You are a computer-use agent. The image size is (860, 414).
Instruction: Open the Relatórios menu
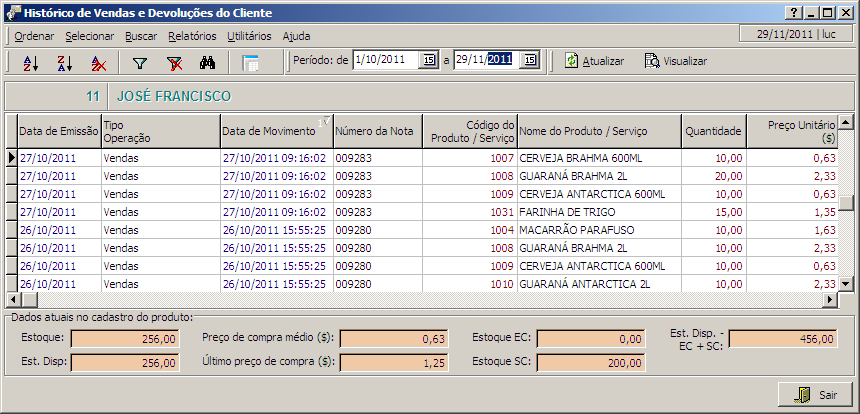(x=192, y=36)
